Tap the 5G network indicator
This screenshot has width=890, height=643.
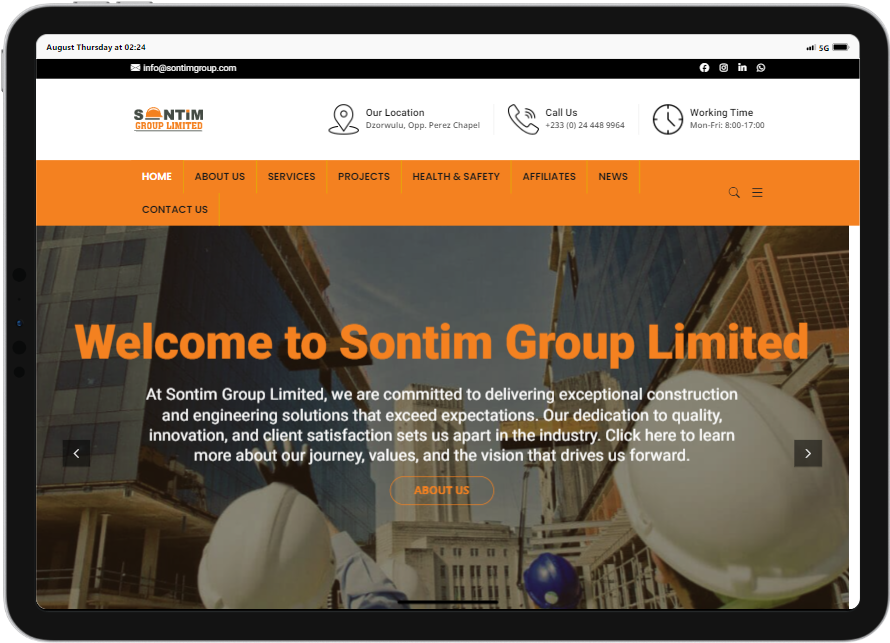[x=824, y=48]
